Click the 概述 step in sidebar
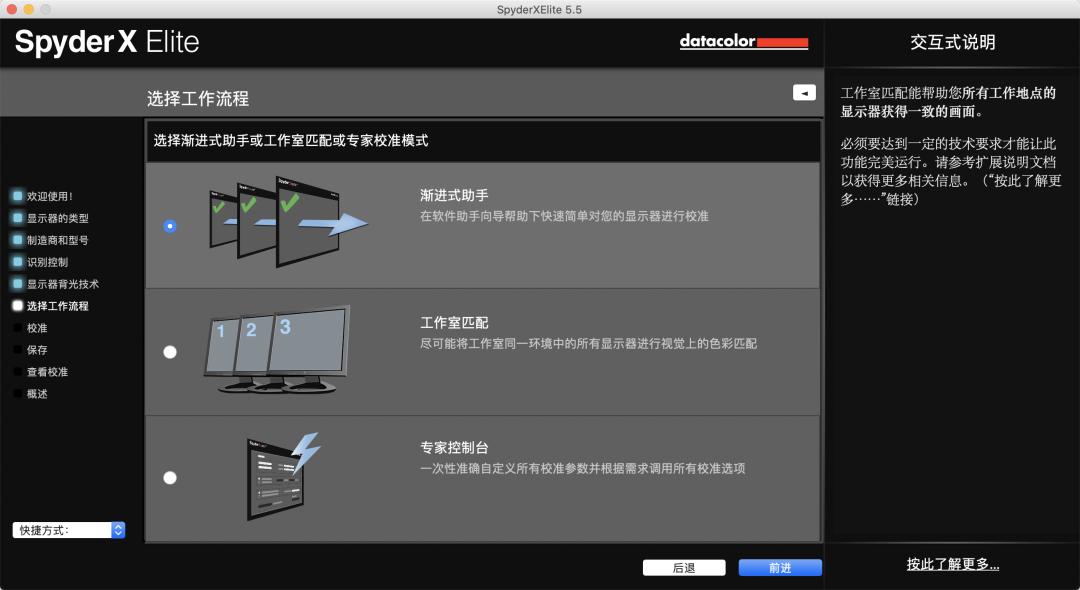Viewport: 1080px width, 590px height. coord(37,394)
